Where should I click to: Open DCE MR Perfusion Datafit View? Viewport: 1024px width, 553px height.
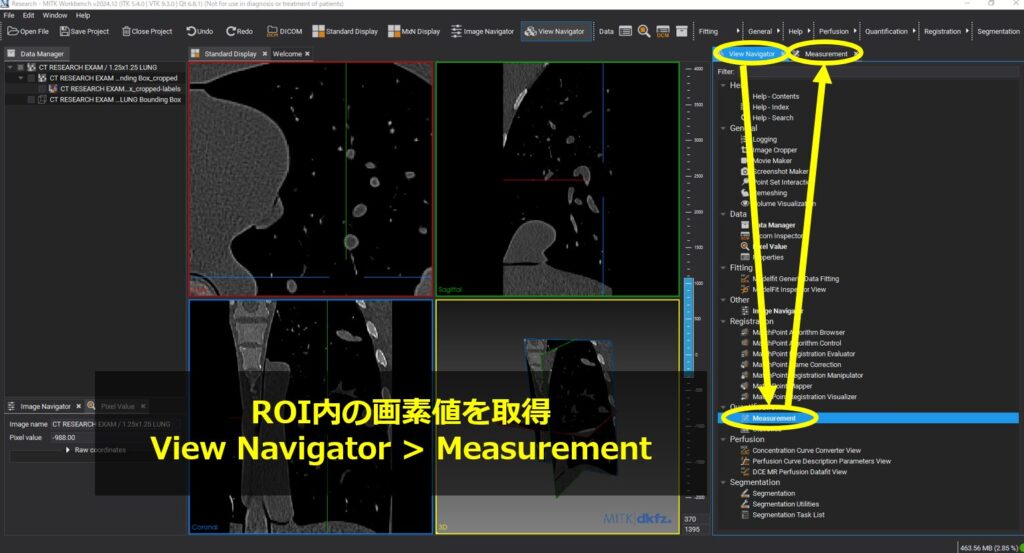799,471
